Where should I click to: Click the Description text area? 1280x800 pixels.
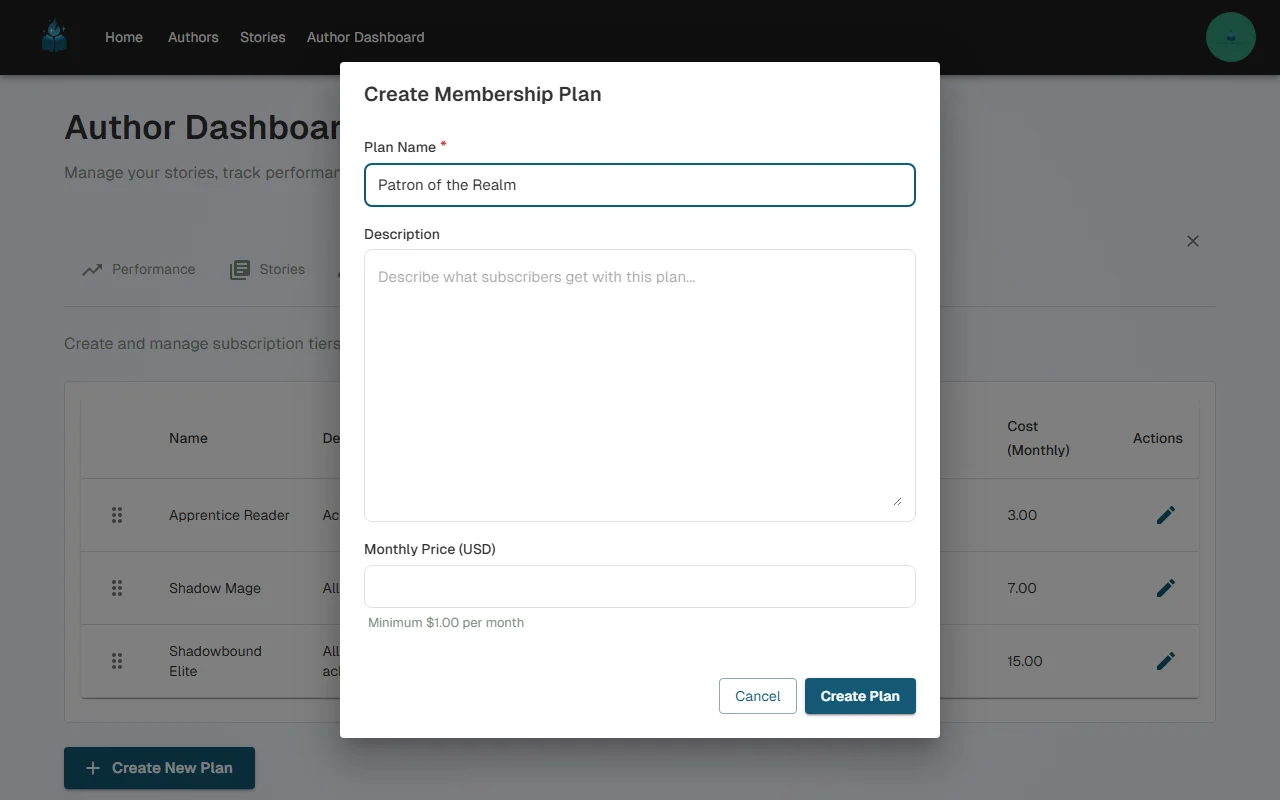point(640,384)
